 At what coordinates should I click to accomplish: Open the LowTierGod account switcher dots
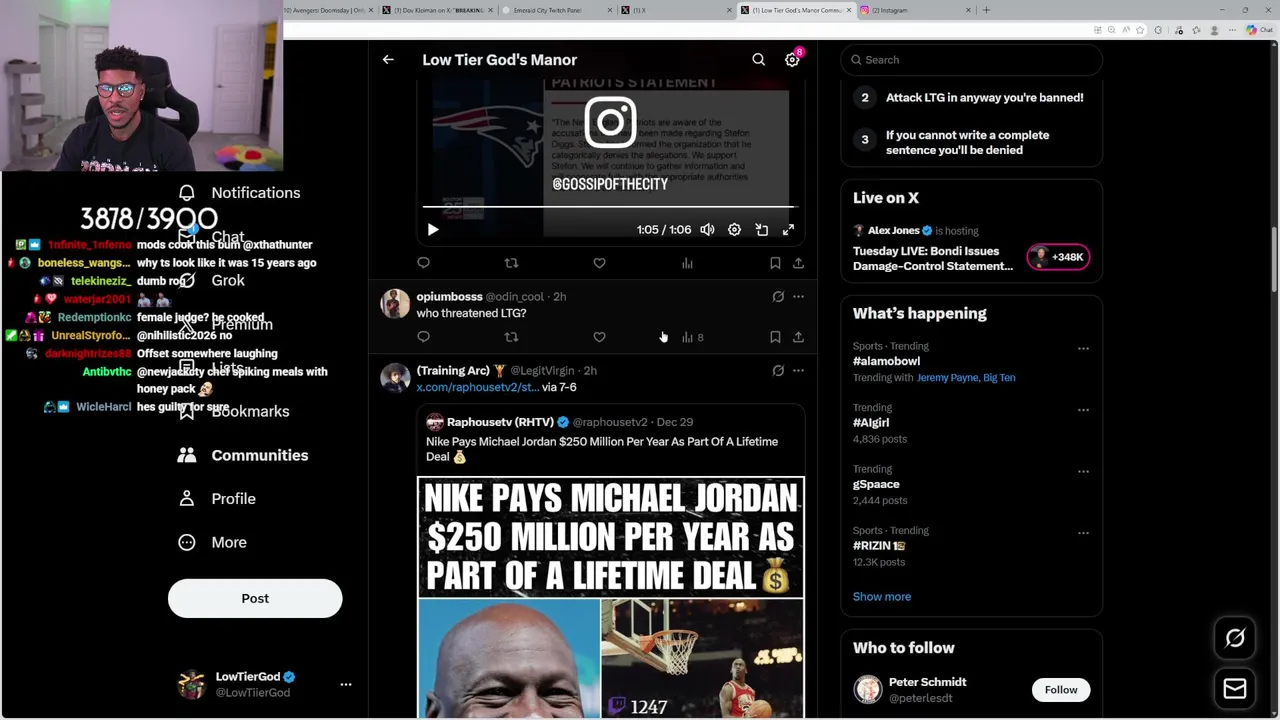pyautogui.click(x=346, y=685)
